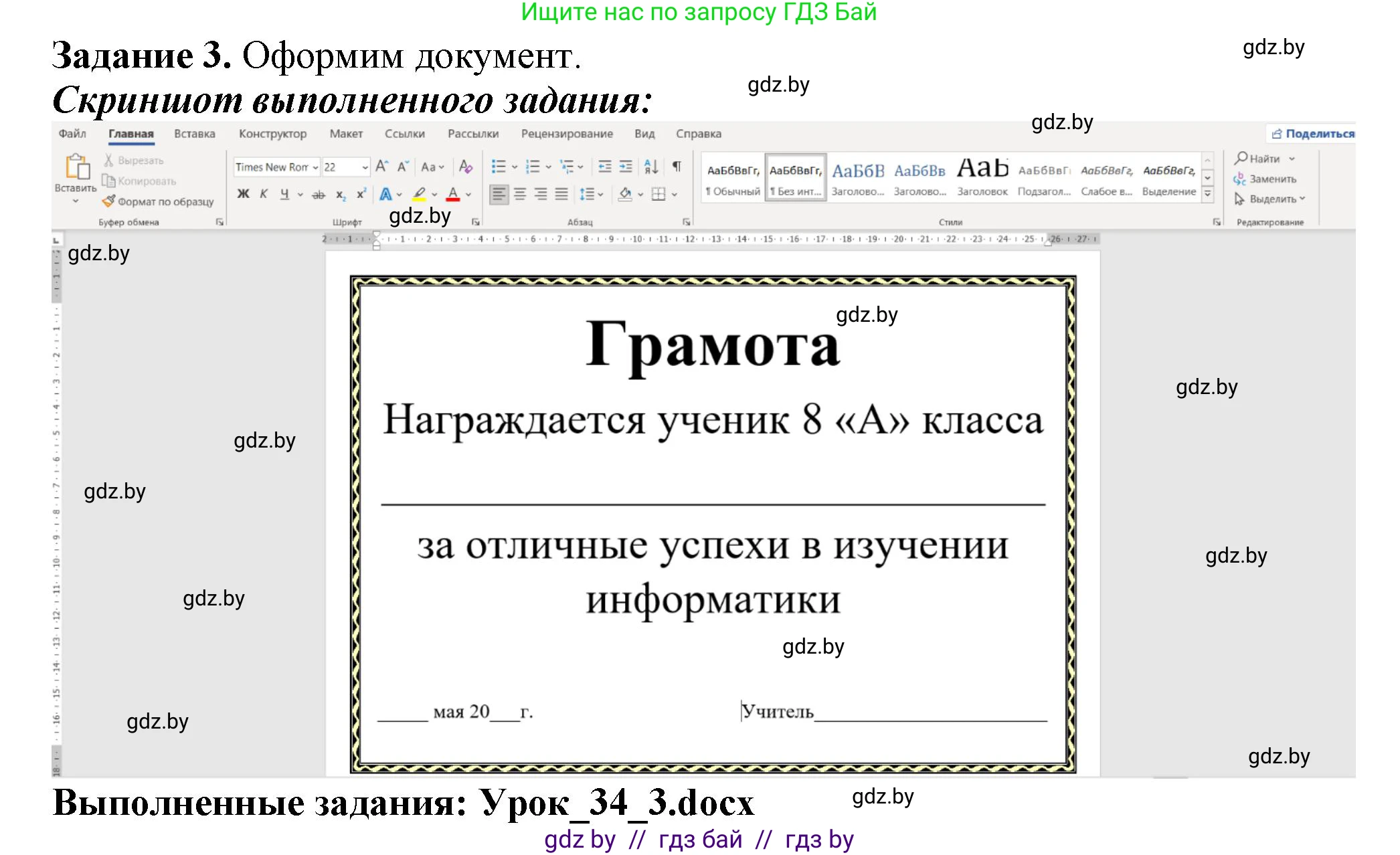Apply bold formatting with the Ж icon
Viewport: 1400px width, 855px height.
pyautogui.click(x=242, y=195)
